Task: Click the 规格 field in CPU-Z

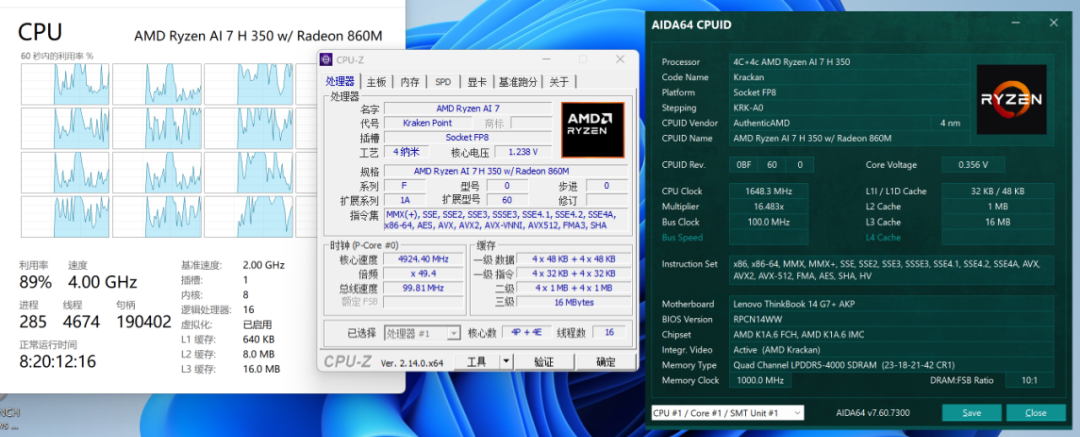Action: click(x=506, y=171)
